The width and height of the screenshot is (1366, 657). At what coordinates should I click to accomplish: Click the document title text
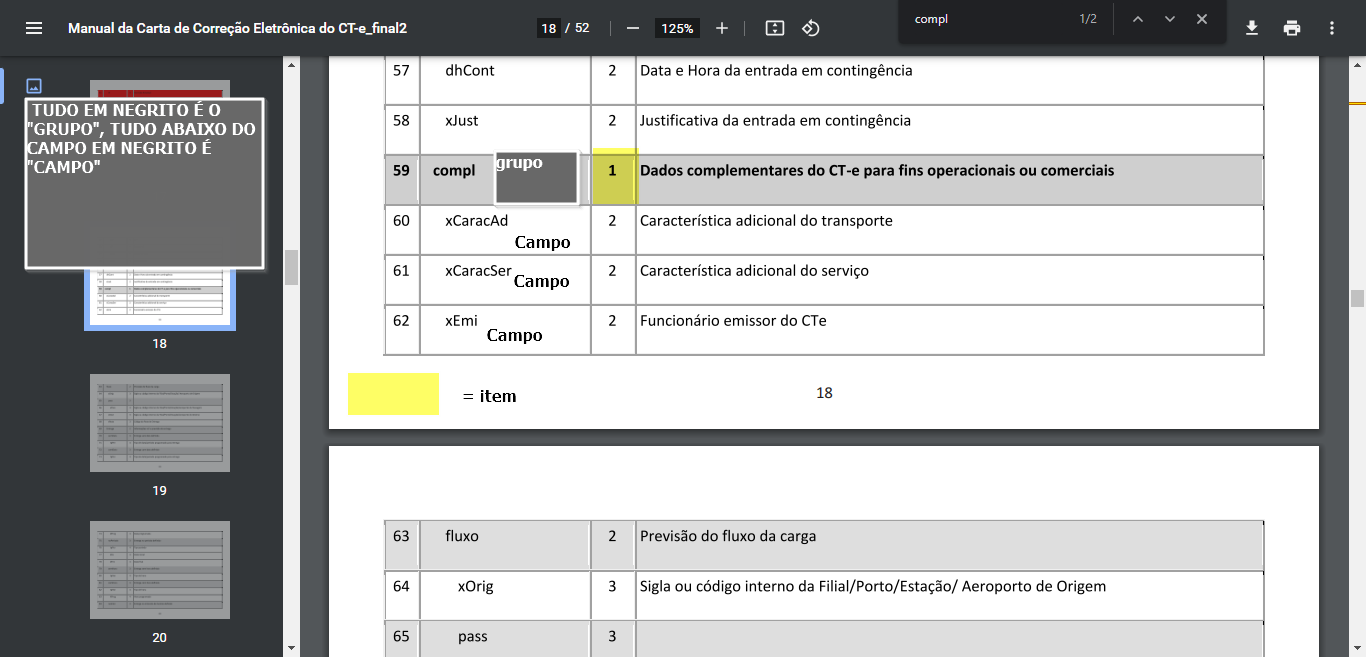[x=237, y=28]
